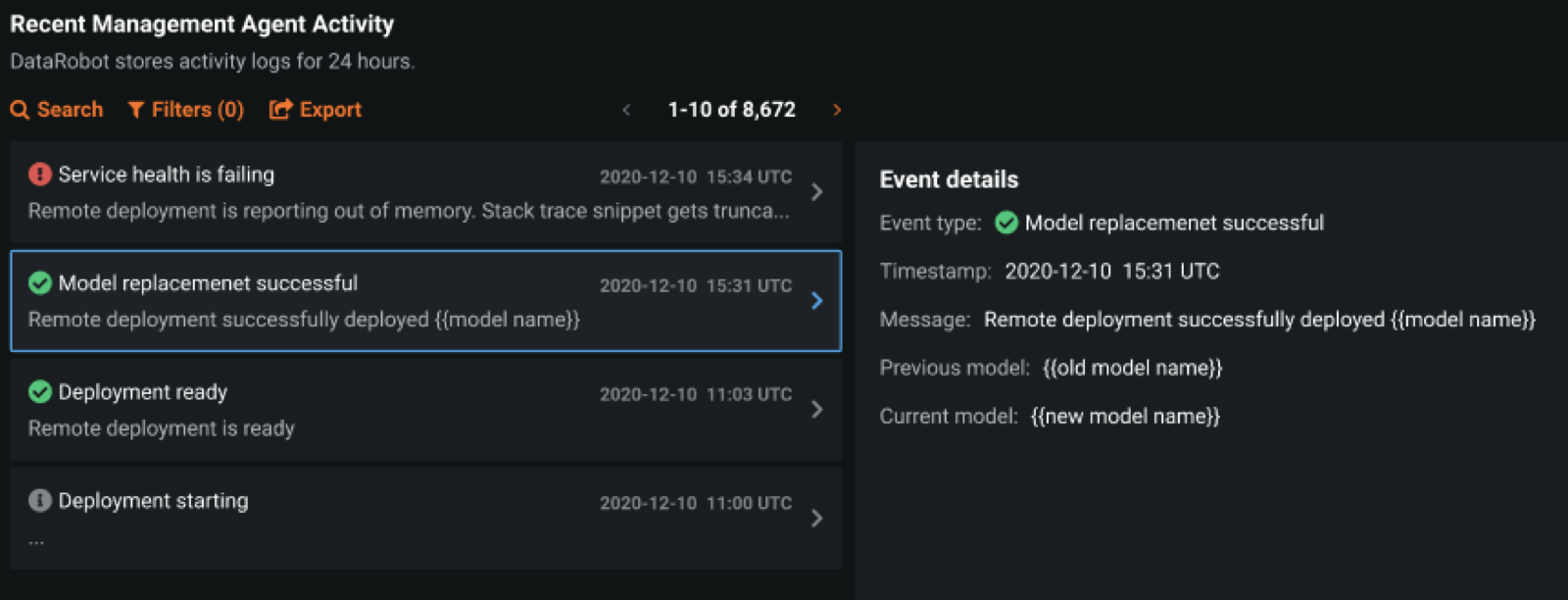Click gray info icon for Deployment starting
This screenshot has width=1568, height=600.
tap(40, 501)
